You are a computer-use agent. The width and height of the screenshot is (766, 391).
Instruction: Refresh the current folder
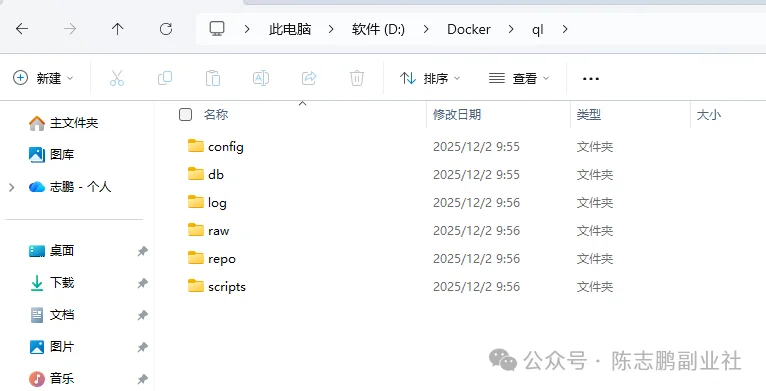pyautogui.click(x=166, y=29)
